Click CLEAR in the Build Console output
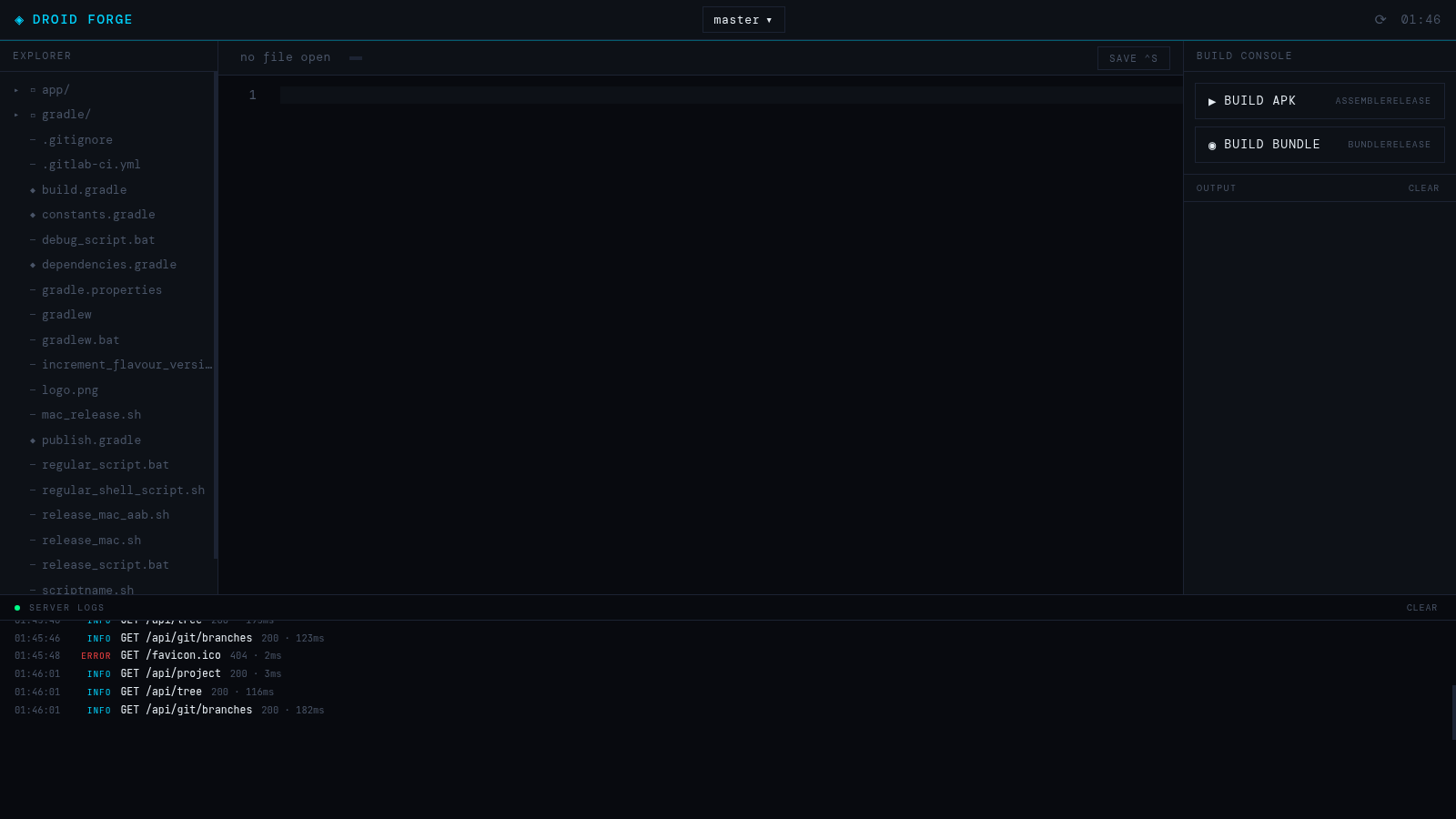The height and width of the screenshot is (819, 1456). [1423, 187]
